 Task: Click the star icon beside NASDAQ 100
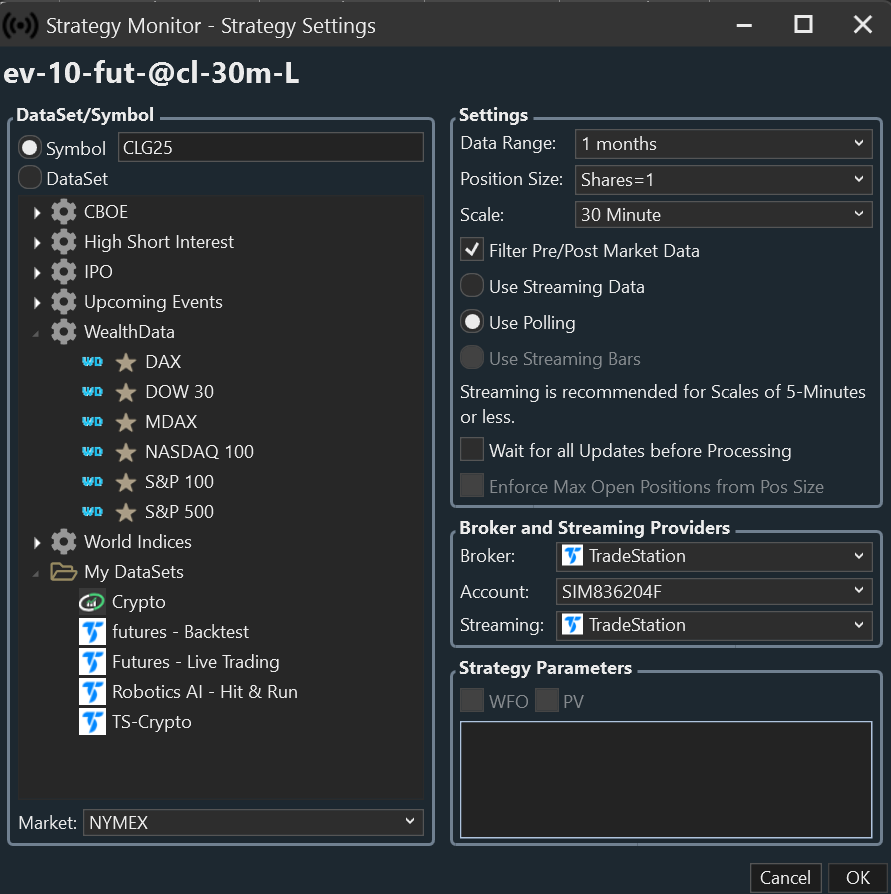pyautogui.click(x=126, y=452)
